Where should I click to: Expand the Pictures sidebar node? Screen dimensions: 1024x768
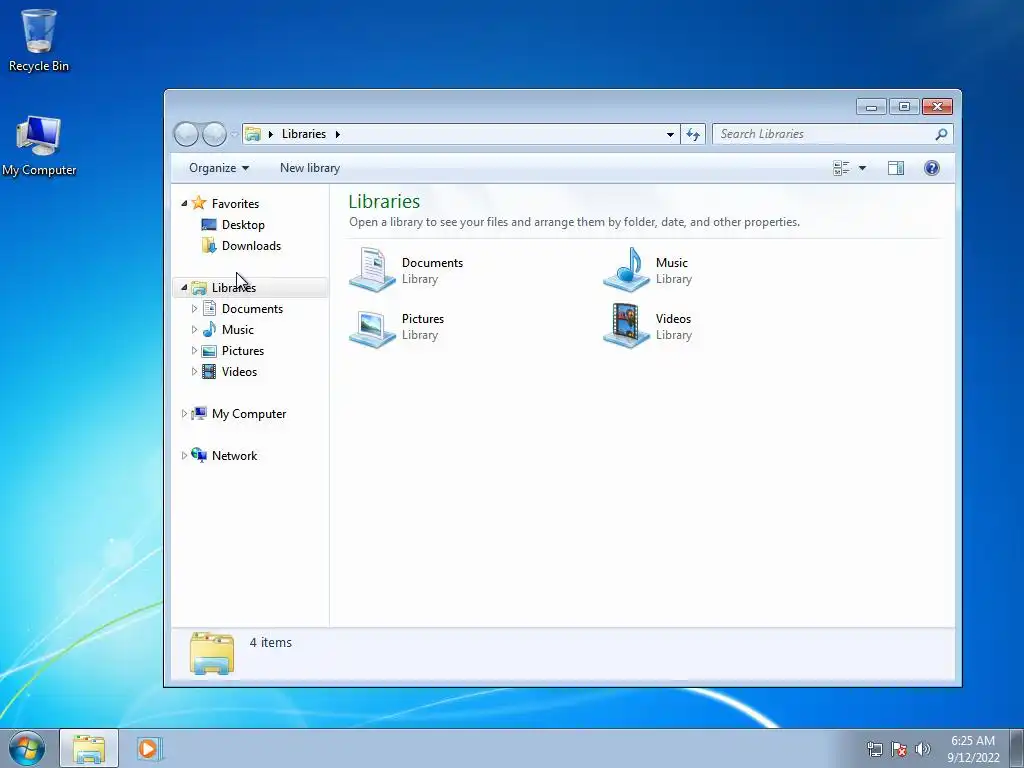point(194,351)
